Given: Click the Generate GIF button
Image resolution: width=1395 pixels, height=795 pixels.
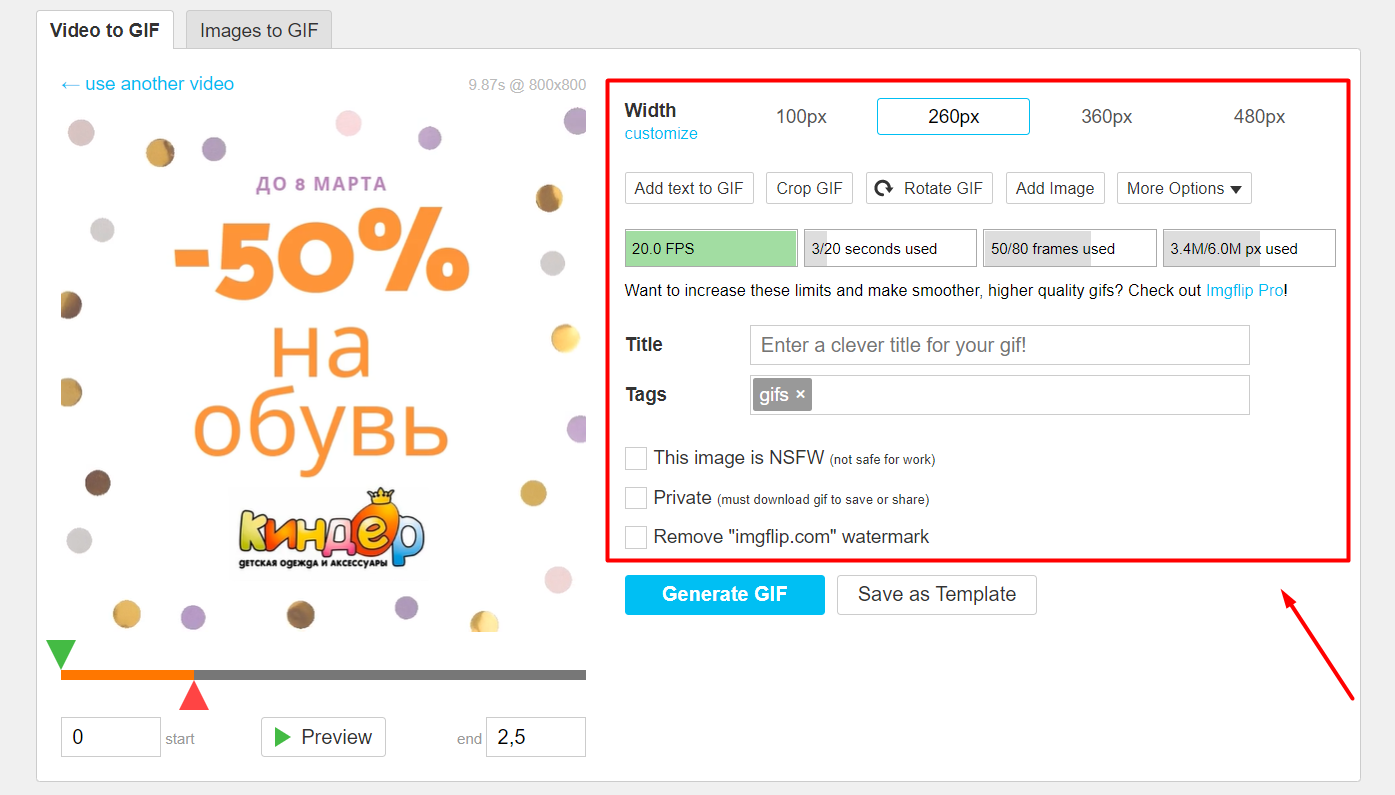Looking at the screenshot, I should (x=724, y=594).
